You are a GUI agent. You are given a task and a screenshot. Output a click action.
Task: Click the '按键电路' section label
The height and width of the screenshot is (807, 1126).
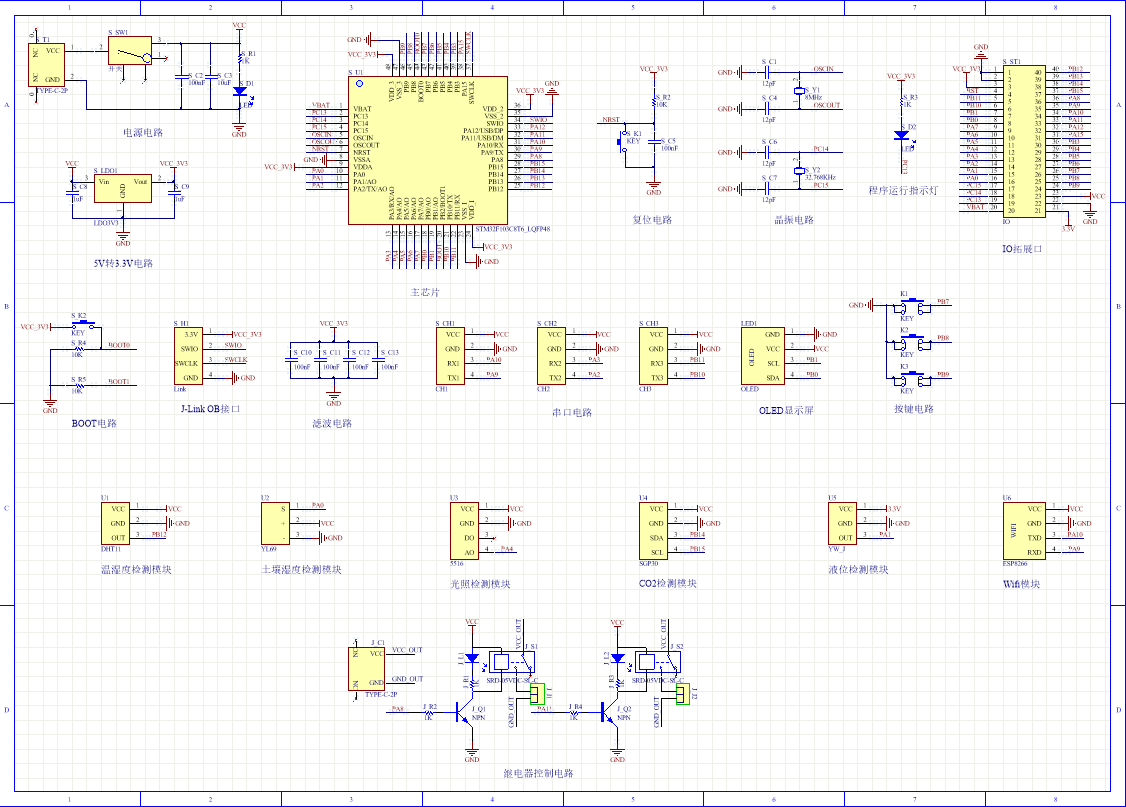point(914,409)
